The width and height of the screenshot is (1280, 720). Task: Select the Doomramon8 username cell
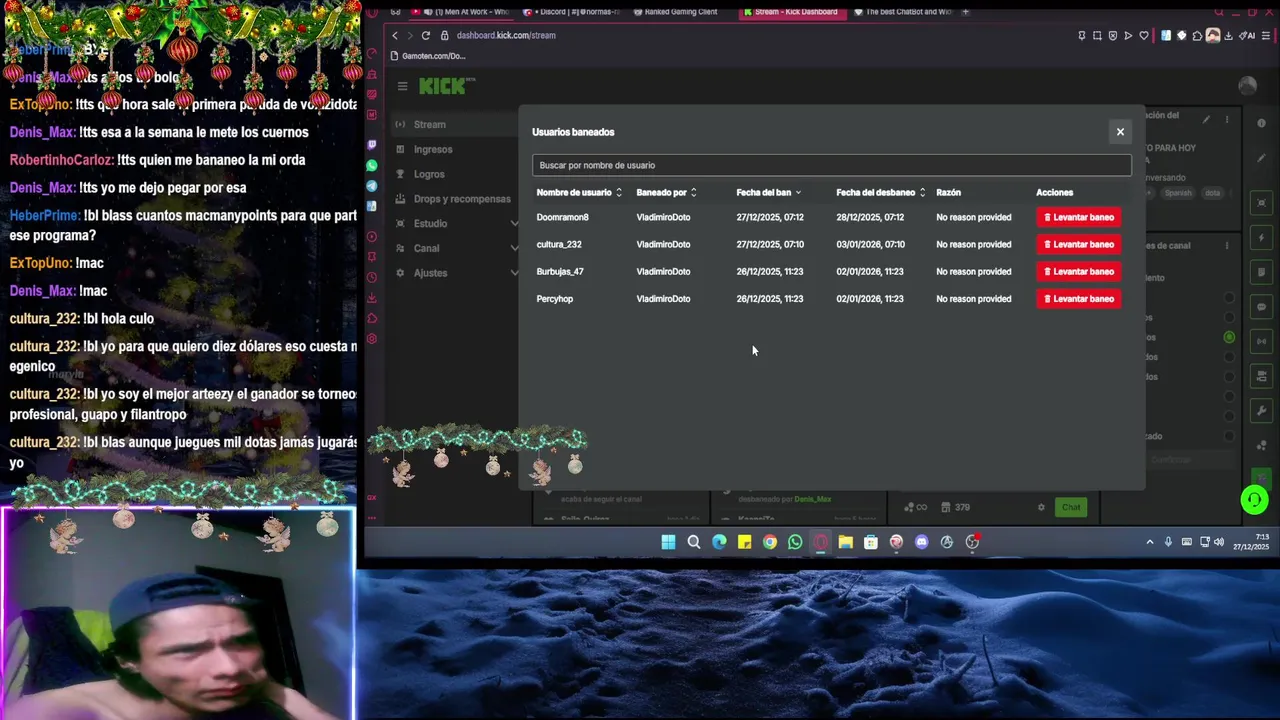[562, 217]
